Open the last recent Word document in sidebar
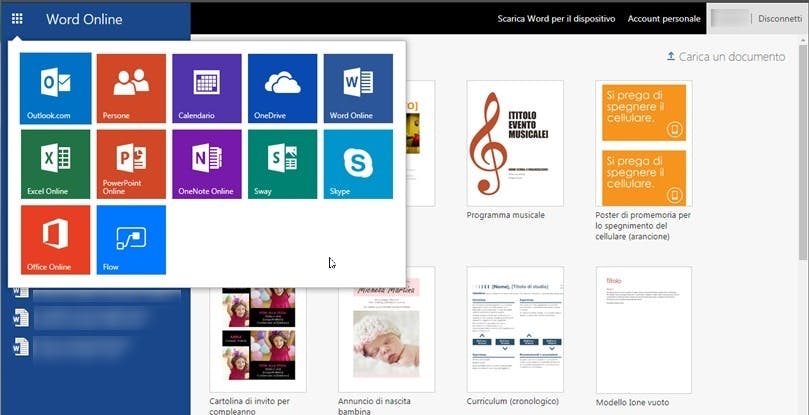 pyautogui.click(x=72, y=347)
